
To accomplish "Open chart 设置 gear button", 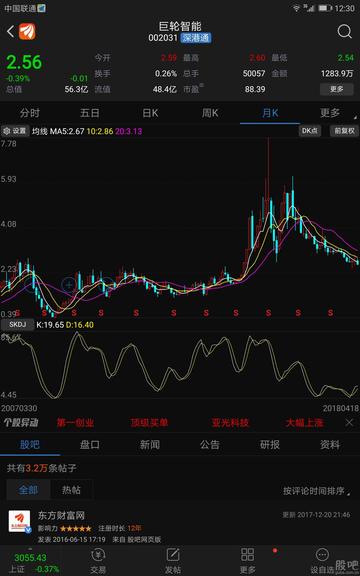I will pyautogui.click(x=15, y=131).
